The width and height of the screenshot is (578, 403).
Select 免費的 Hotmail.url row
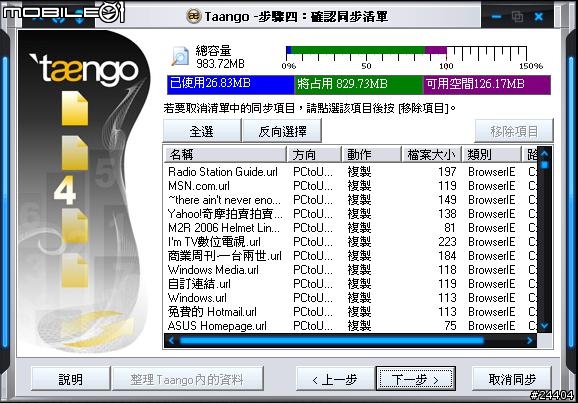pos(350,312)
